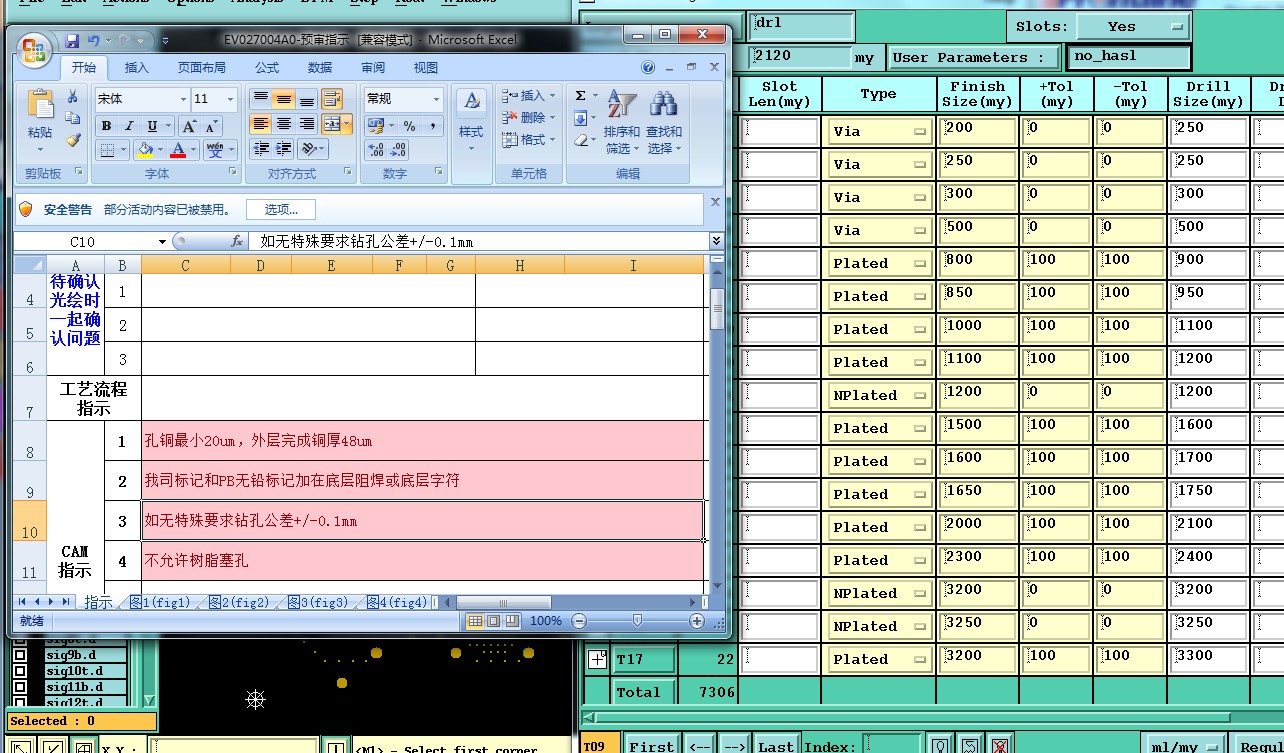Click the Copy icon in clipboard group
1284x753 pixels.
[73, 118]
